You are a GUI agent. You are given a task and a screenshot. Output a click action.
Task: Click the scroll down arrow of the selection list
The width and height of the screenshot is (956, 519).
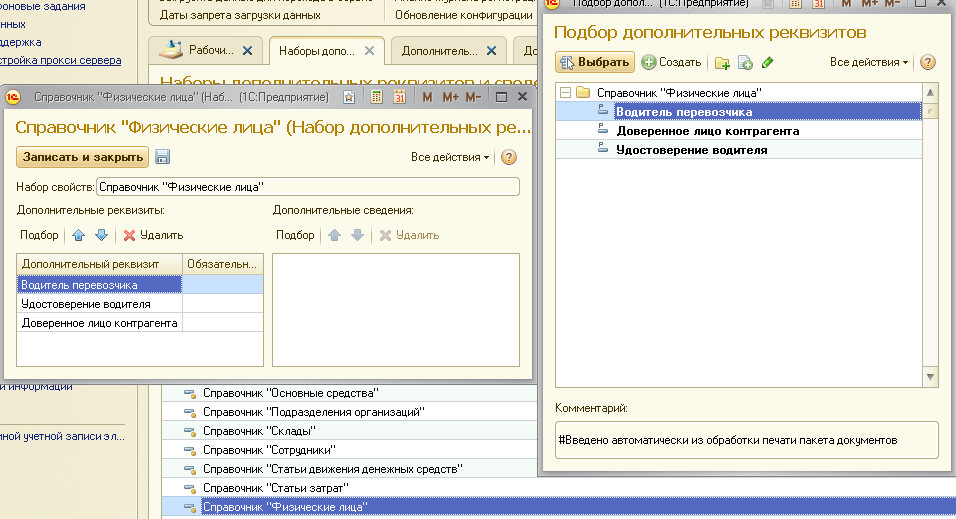click(930, 377)
